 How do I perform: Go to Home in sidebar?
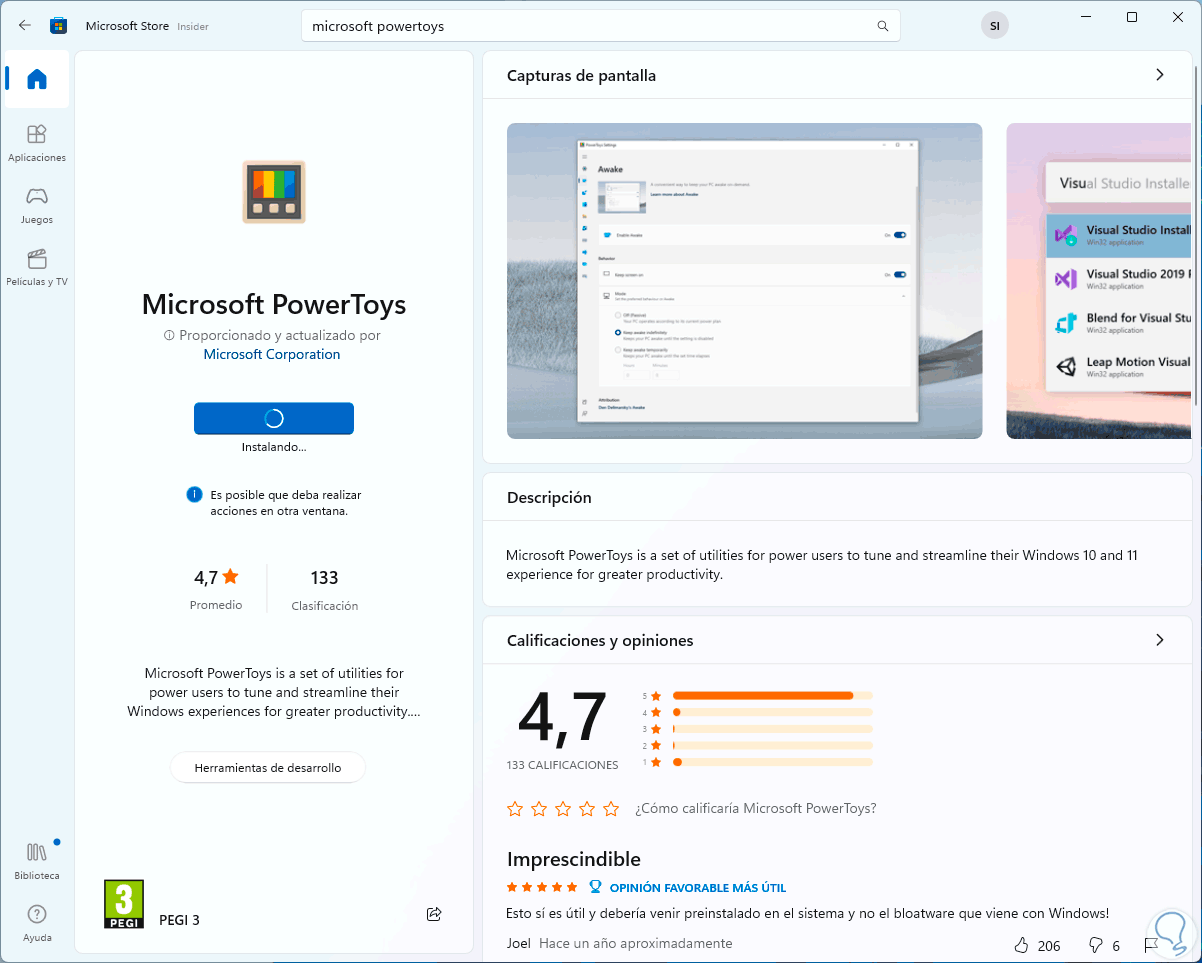pos(37,79)
